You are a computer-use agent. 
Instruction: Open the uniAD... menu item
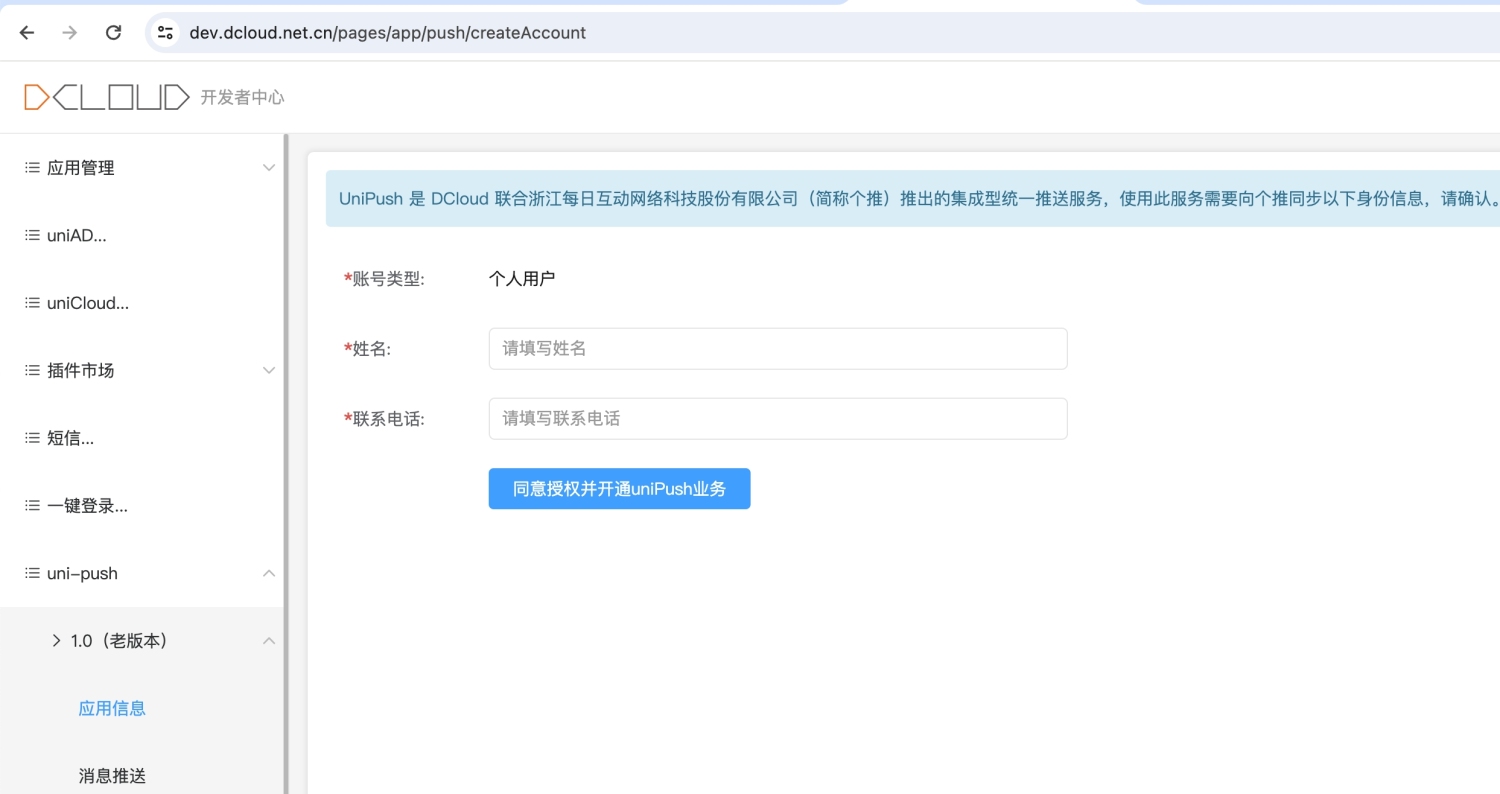[x=77, y=236]
